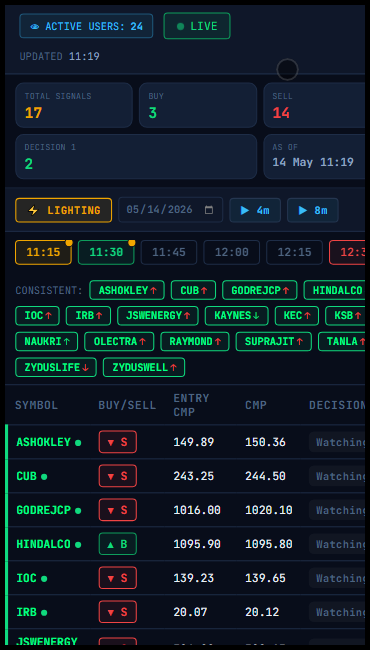Screen dimensions: 370x650
Task: Click the RAYMOND consistent chip
Action: pyautogui.click(x=195, y=342)
